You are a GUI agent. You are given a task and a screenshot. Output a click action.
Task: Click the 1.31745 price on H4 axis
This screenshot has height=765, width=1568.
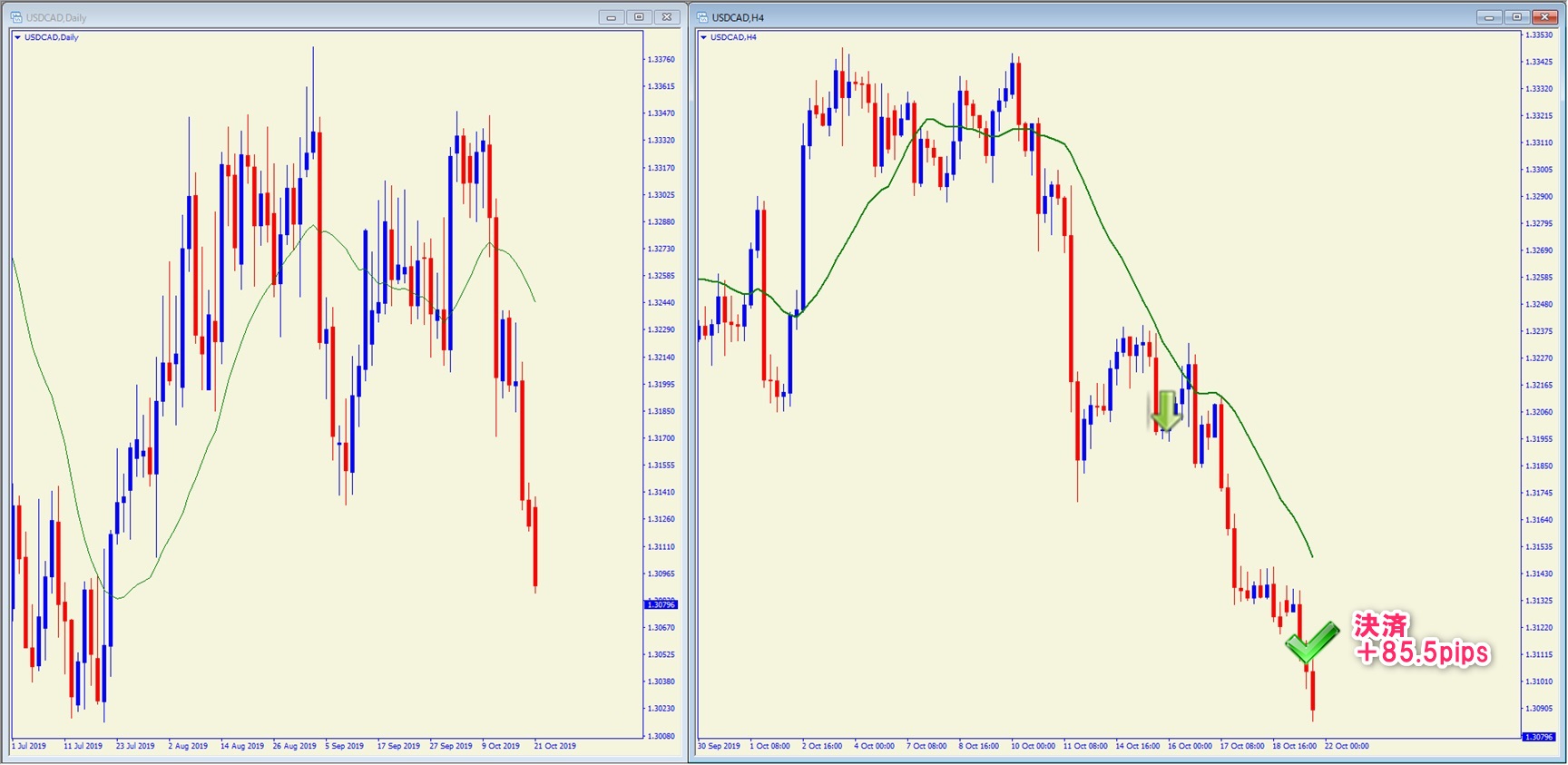pyautogui.click(x=1539, y=493)
